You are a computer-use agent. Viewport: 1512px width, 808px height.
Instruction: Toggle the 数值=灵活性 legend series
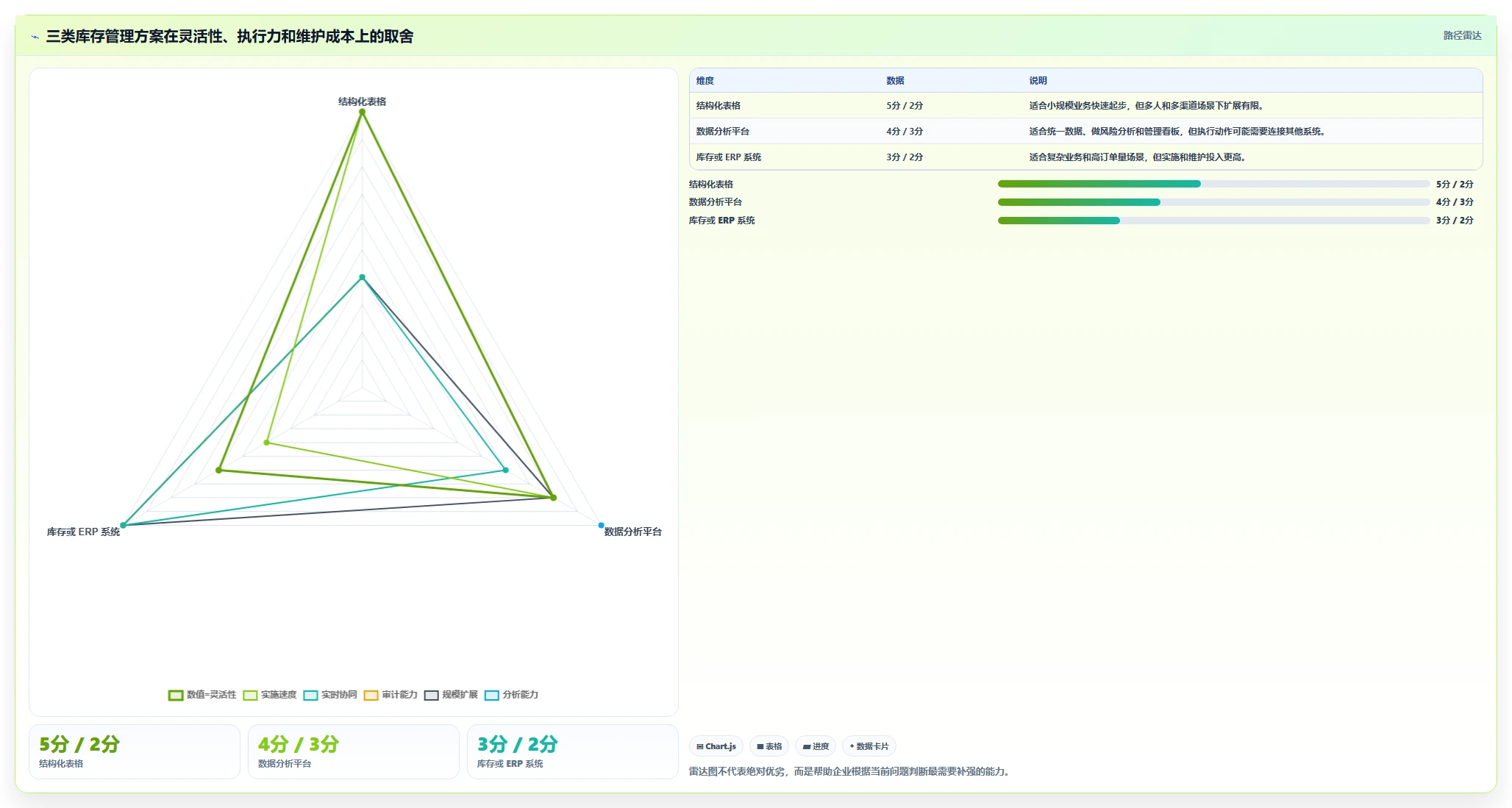pos(202,695)
